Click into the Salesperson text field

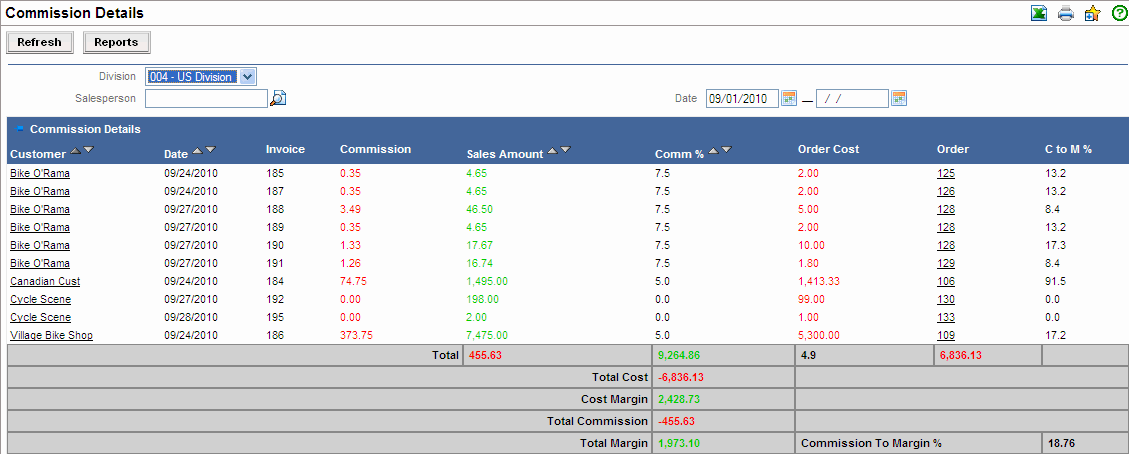(206, 98)
